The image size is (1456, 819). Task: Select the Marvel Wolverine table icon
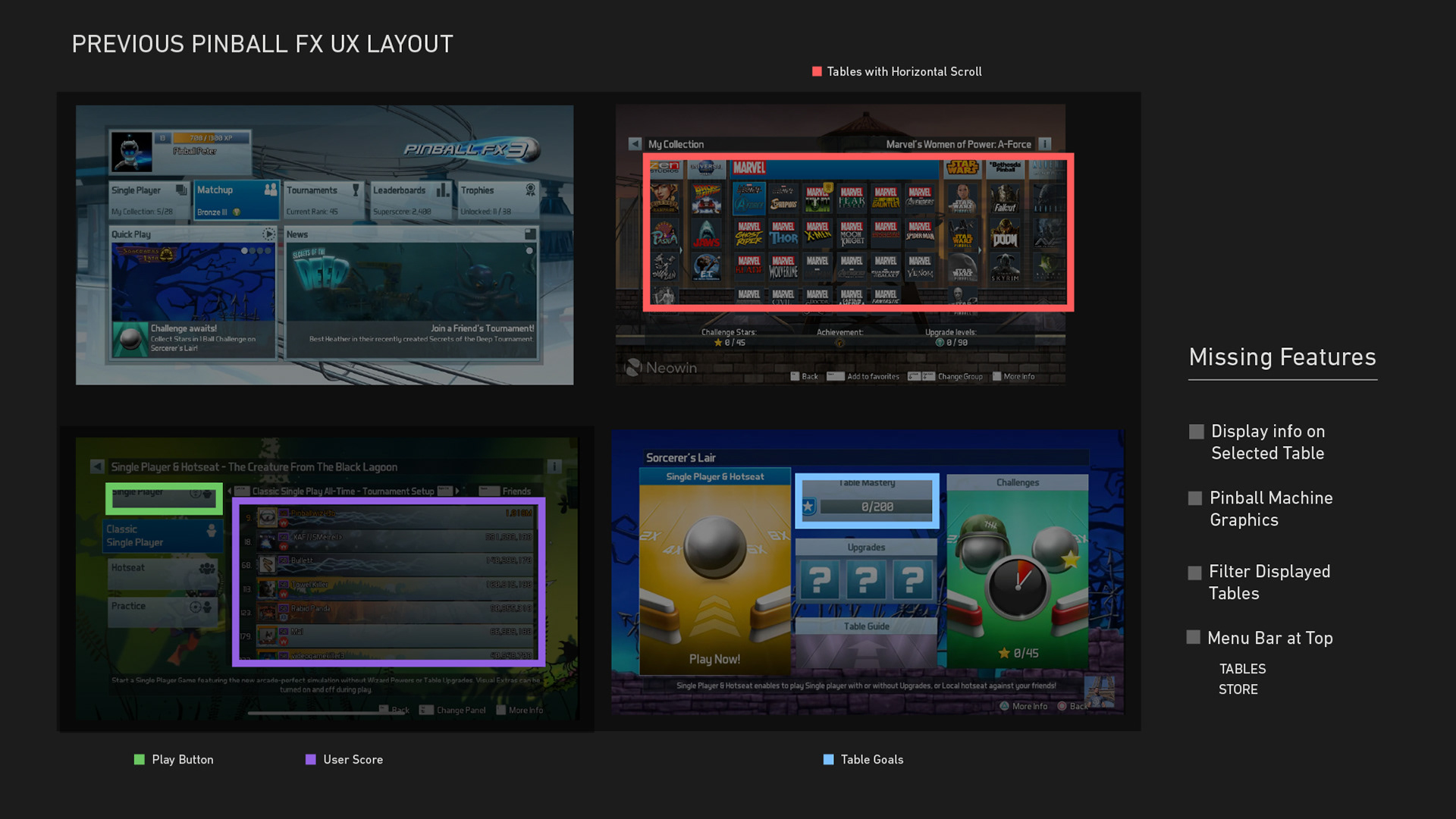click(783, 267)
